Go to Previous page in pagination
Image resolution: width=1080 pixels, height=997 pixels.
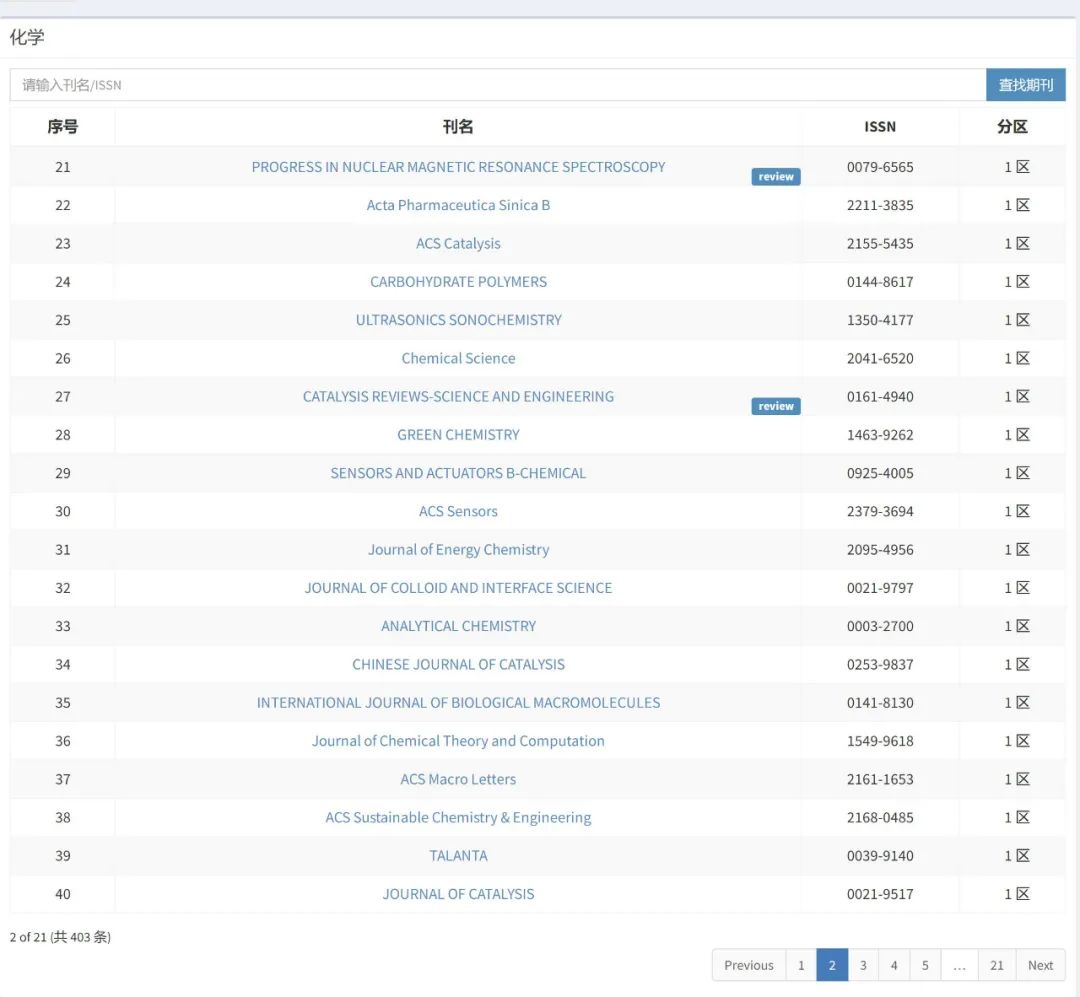click(748, 965)
